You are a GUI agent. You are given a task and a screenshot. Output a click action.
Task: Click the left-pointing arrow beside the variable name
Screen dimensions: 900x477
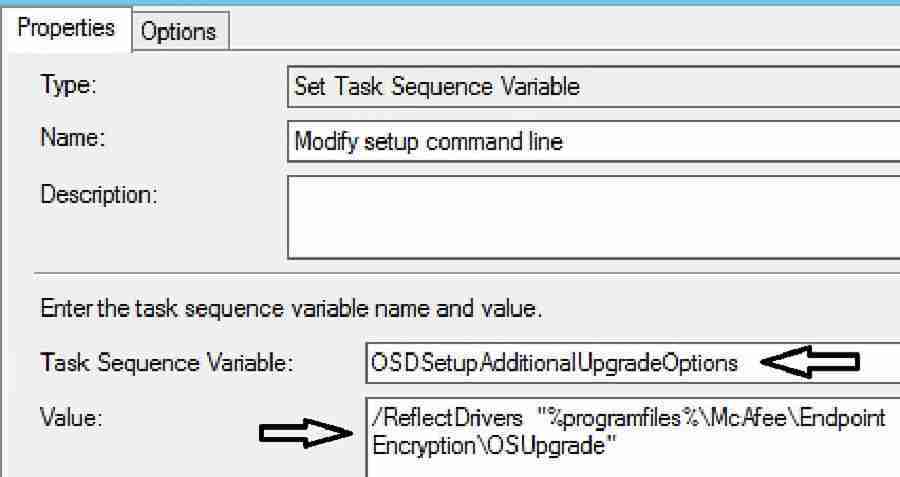[808, 363]
